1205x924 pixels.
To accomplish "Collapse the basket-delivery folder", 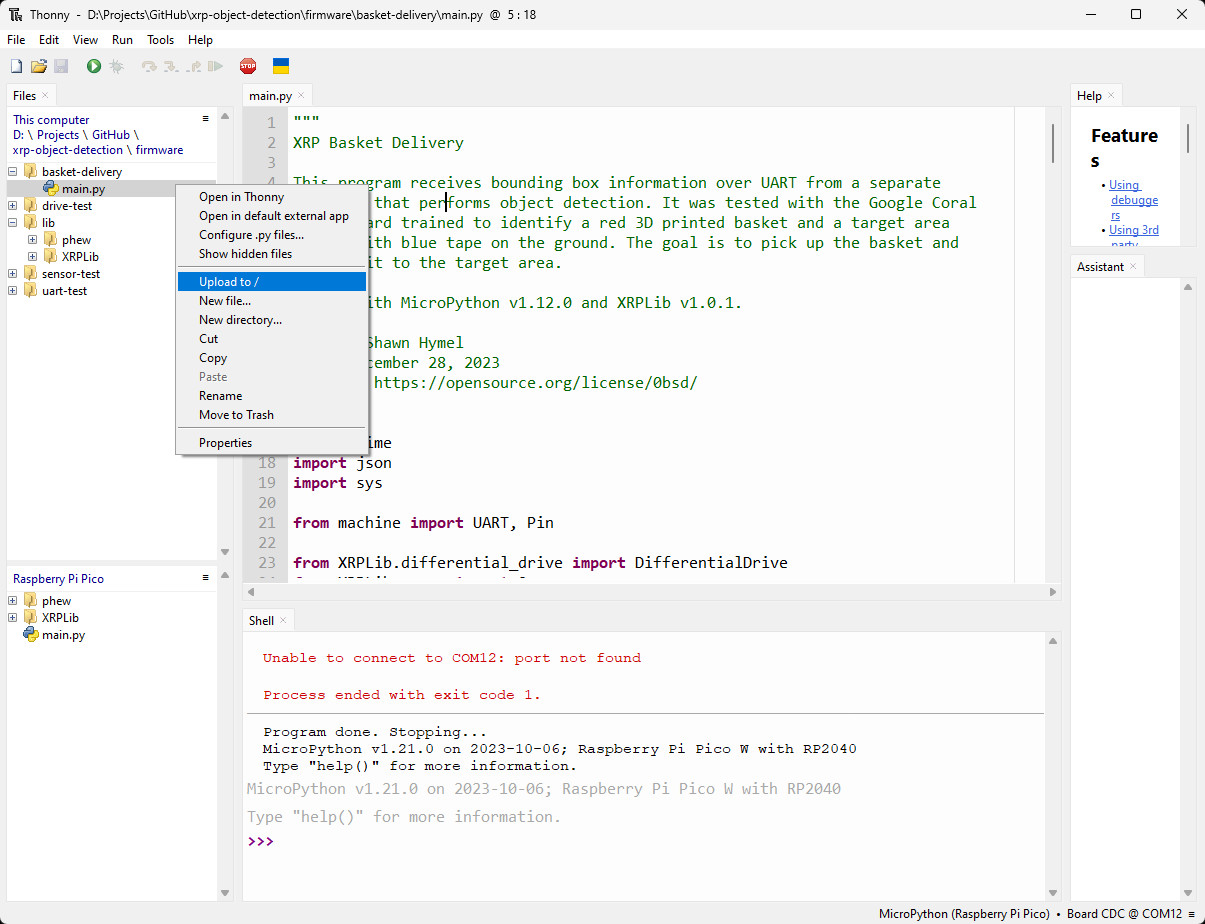I will pyautogui.click(x=13, y=172).
